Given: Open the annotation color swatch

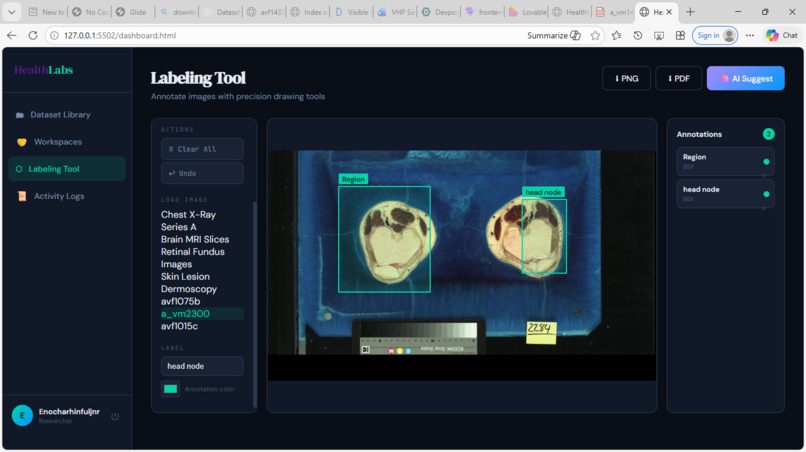Looking at the screenshot, I should (x=171, y=389).
